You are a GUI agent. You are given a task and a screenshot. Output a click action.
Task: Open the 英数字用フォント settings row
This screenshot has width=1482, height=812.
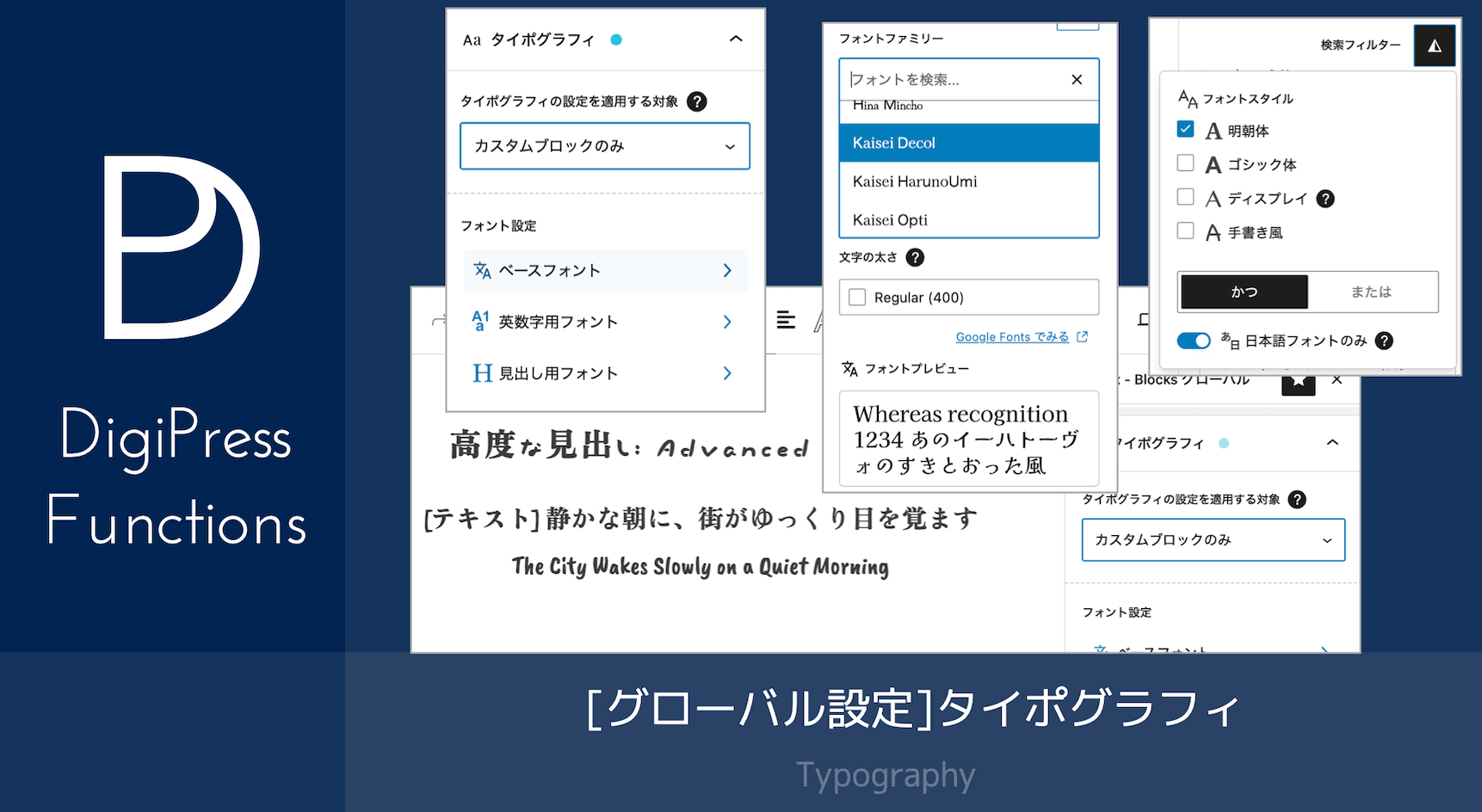(x=605, y=322)
